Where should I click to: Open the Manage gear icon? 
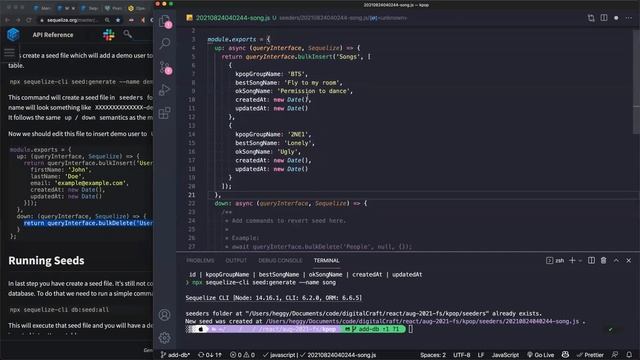point(164,338)
